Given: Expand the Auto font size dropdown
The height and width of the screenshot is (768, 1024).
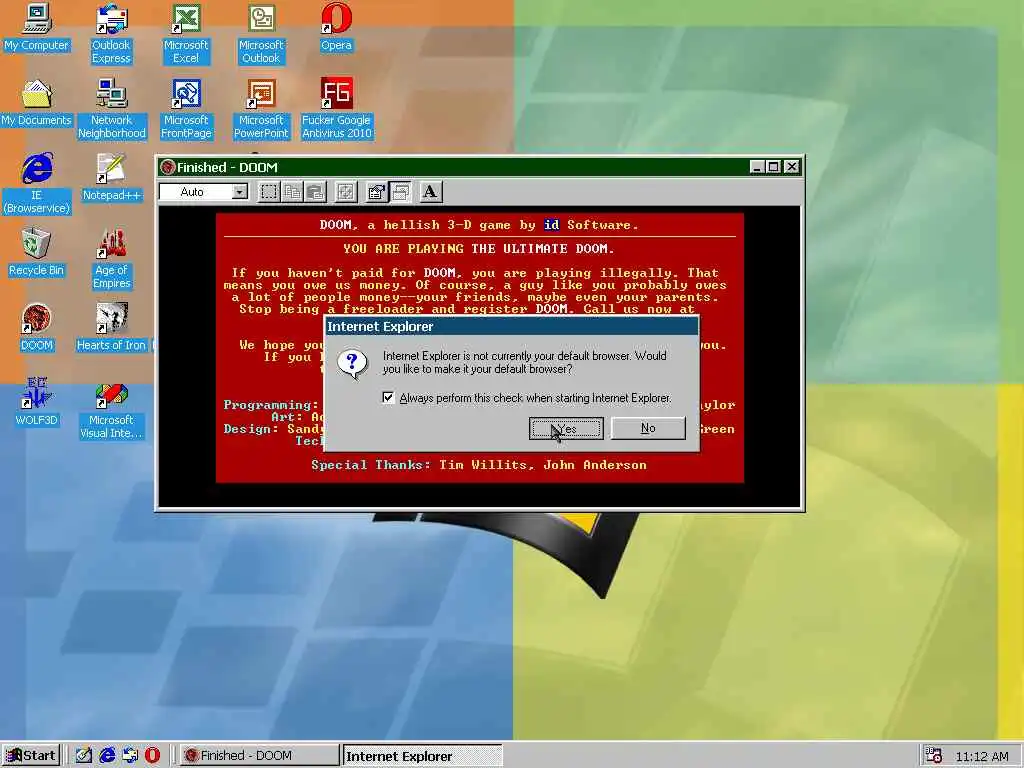Looking at the screenshot, I should [240, 192].
